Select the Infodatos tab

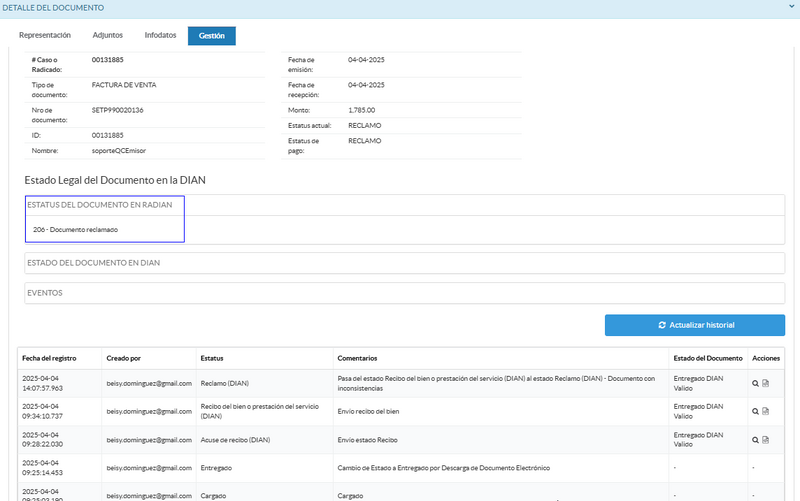point(160,35)
